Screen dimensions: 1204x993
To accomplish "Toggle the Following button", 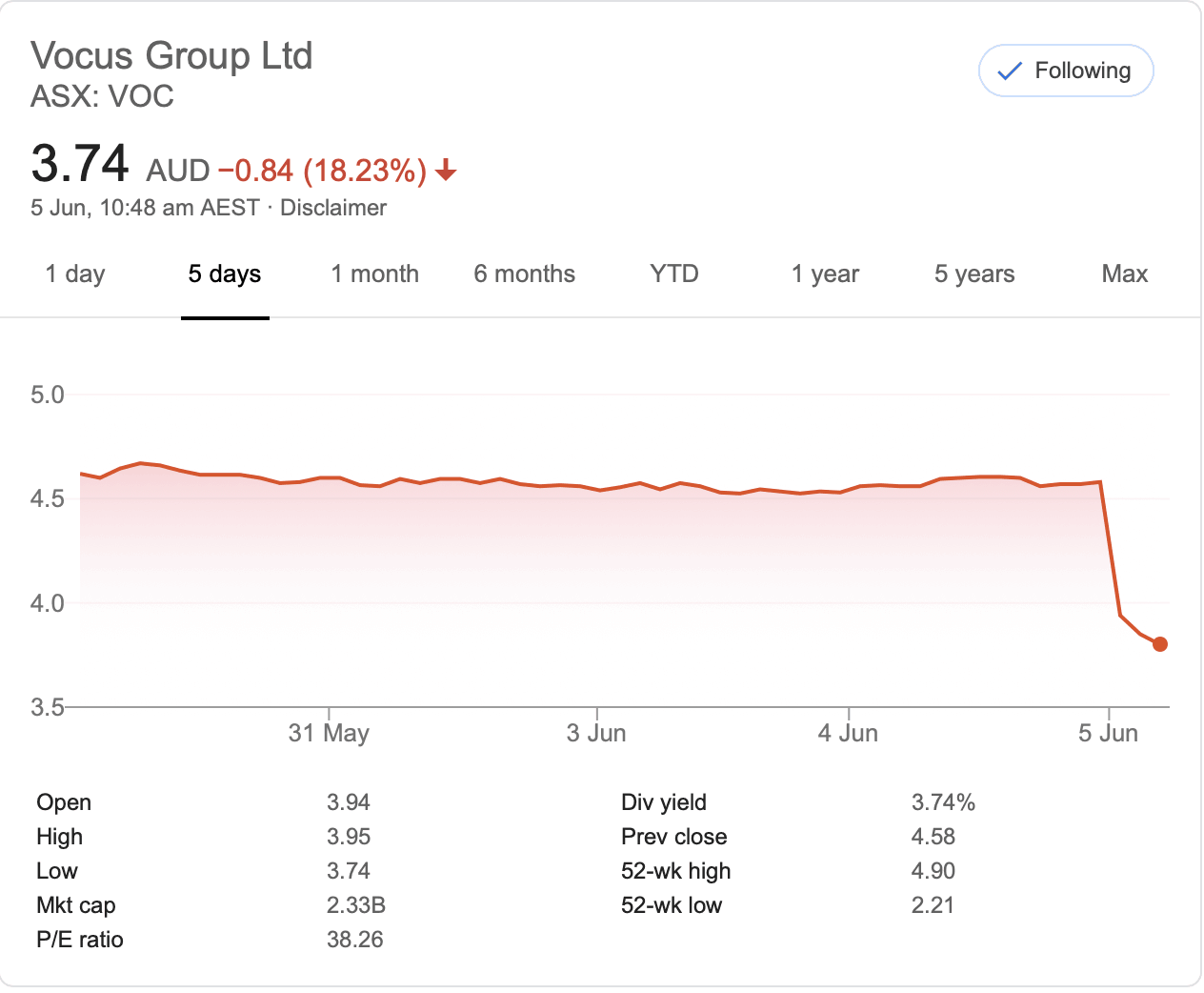I will (x=1065, y=71).
